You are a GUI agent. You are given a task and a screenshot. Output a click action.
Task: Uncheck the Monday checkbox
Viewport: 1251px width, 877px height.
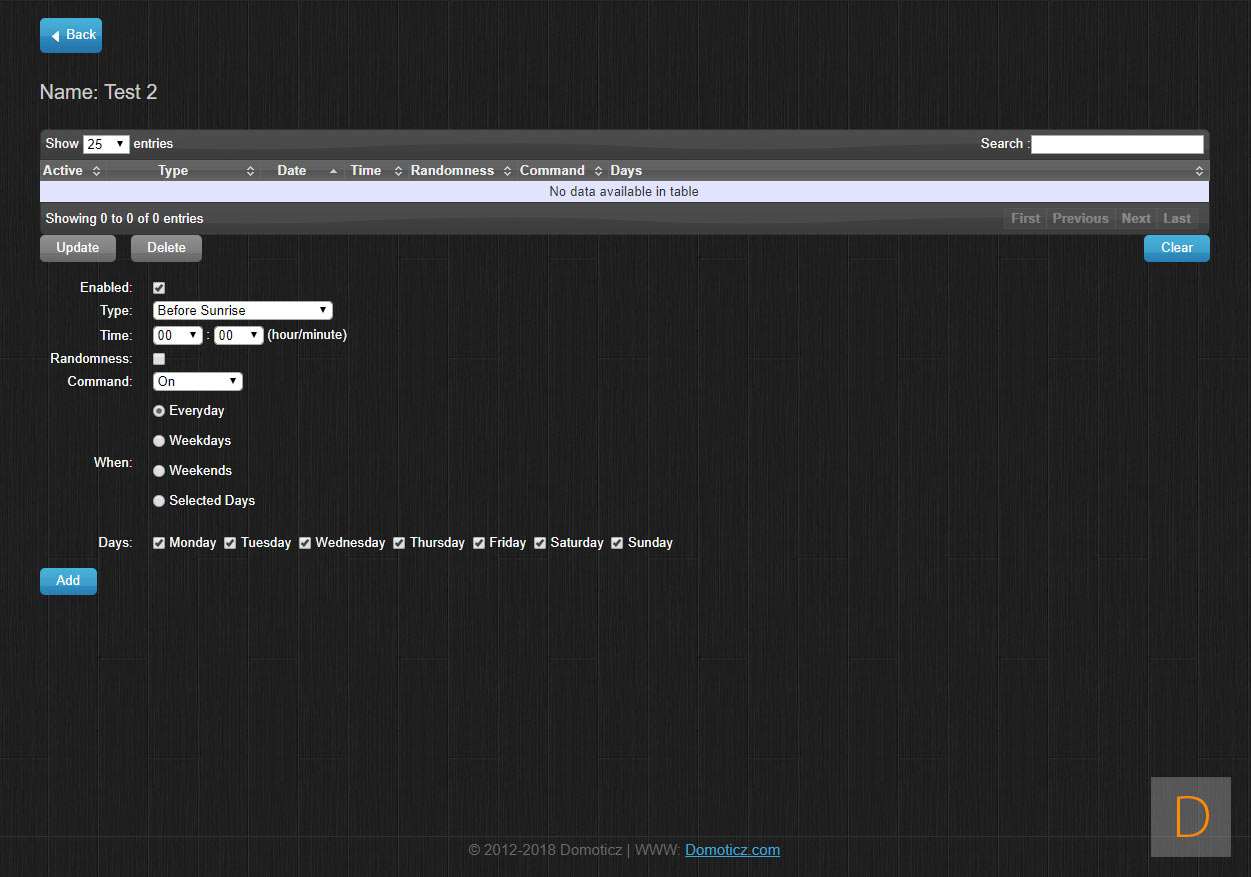click(x=159, y=543)
